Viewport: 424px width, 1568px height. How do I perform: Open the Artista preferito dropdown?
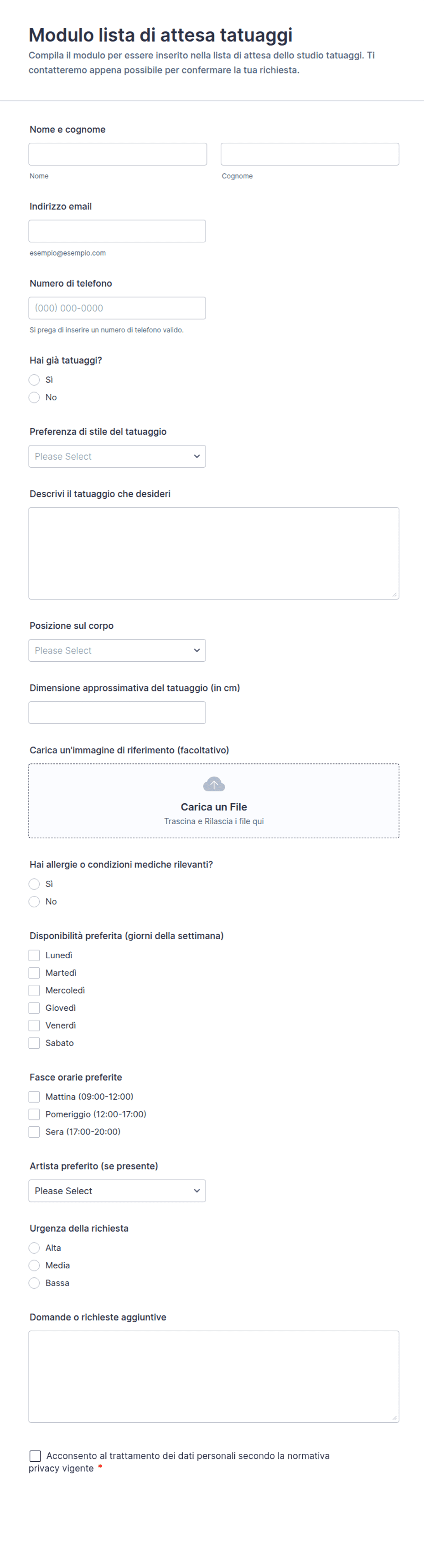(117, 1191)
